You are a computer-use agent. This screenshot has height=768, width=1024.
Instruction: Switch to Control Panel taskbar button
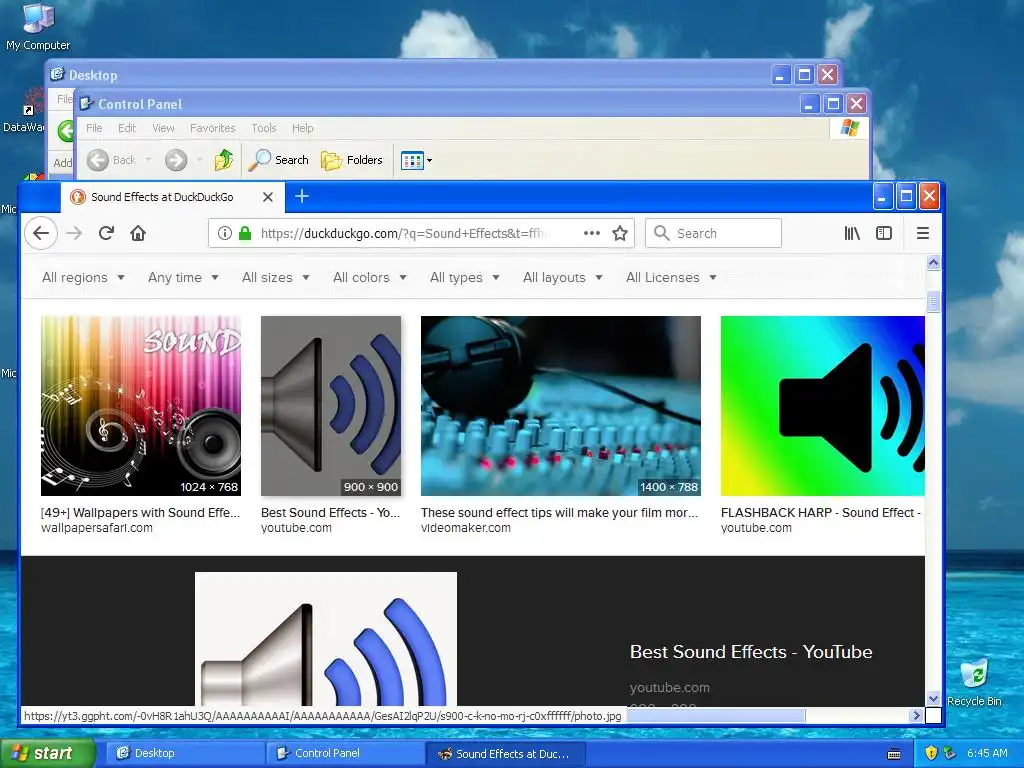tap(345, 754)
